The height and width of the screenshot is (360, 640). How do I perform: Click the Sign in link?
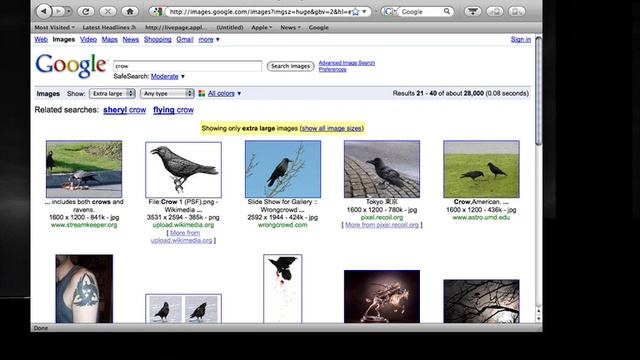point(521,40)
